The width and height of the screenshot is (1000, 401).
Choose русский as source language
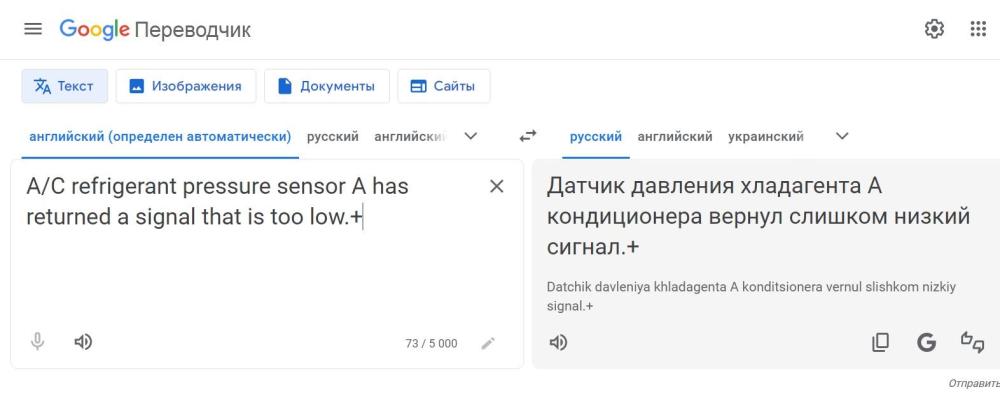[332, 136]
